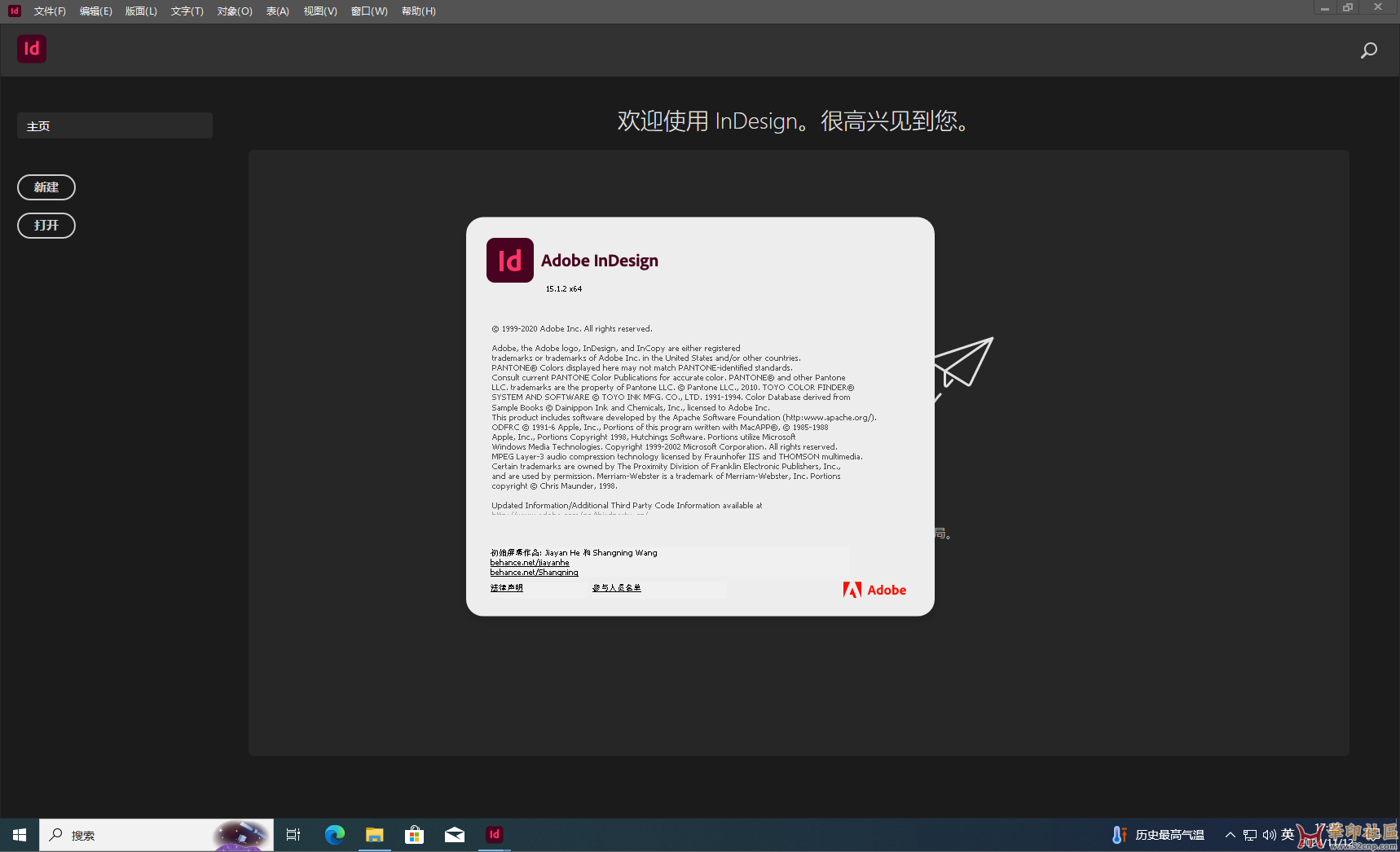Screen dimensions: 1400x852
Task: Click the 打开 button
Action: 46,226
